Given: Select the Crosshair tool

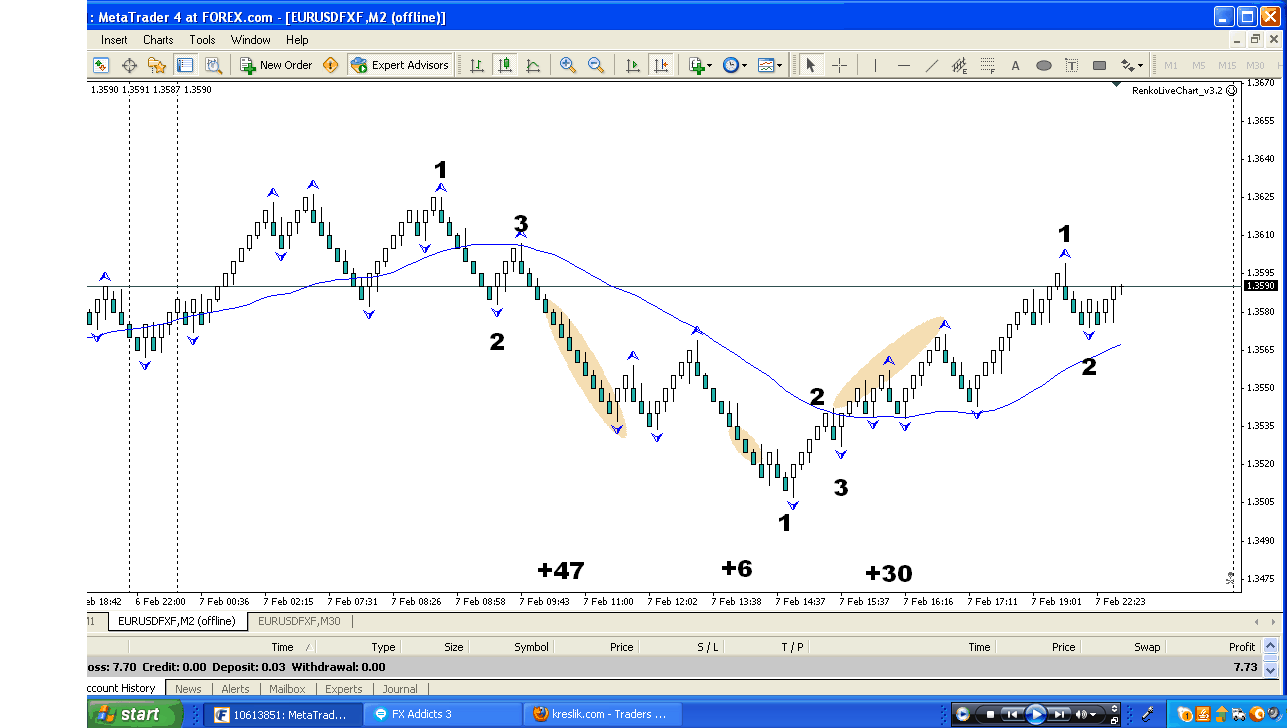Looking at the screenshot, I should pyautogui.click(x=839, y=65).
